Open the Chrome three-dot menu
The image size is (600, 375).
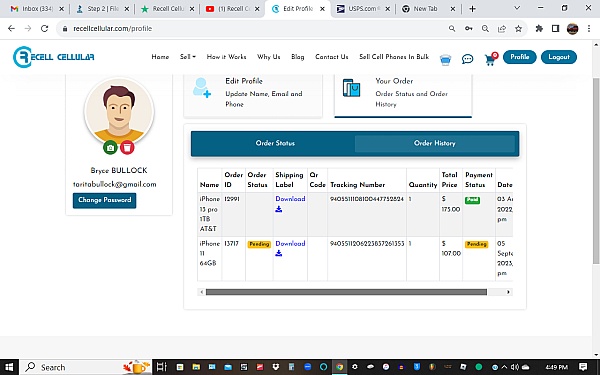[589, 29]
